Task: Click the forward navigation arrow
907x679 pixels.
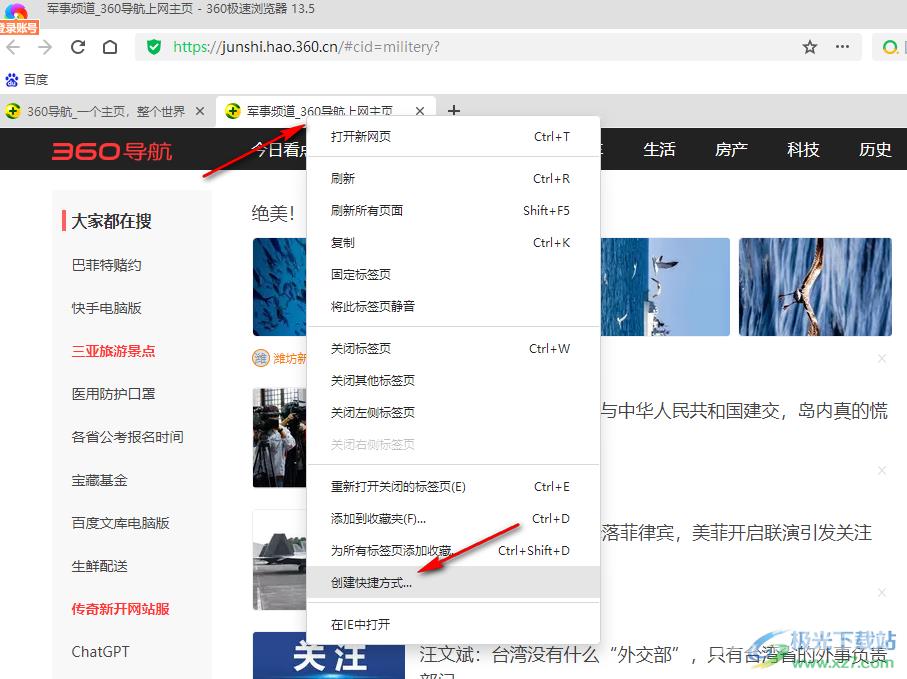Action: pyautogui.click(x=45, y=47)
